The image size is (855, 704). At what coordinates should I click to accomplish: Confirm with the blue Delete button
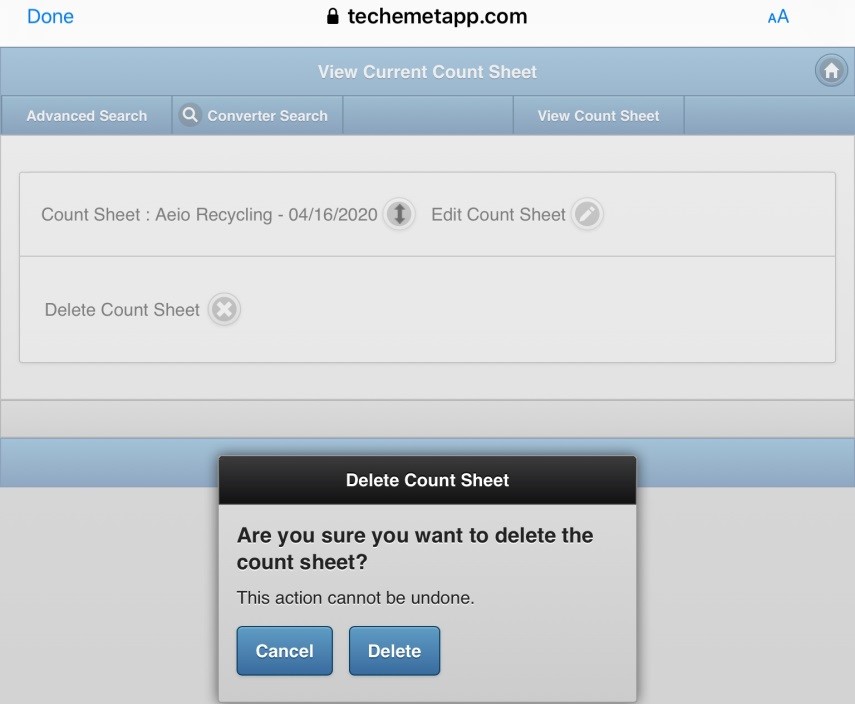394,651
